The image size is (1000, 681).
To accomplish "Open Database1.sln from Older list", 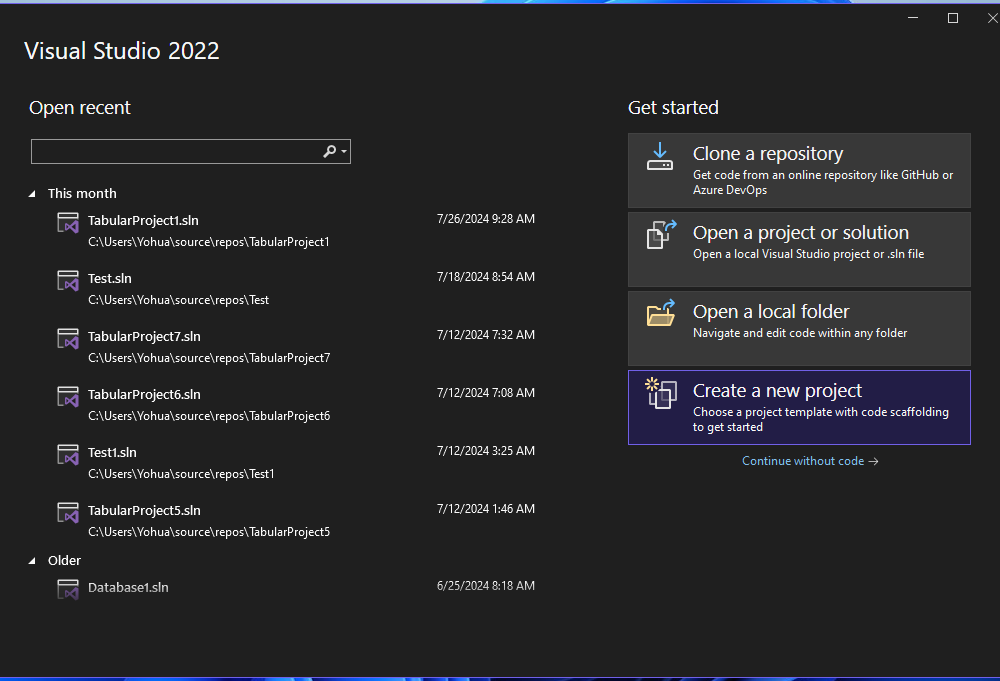I will (296, 588).
